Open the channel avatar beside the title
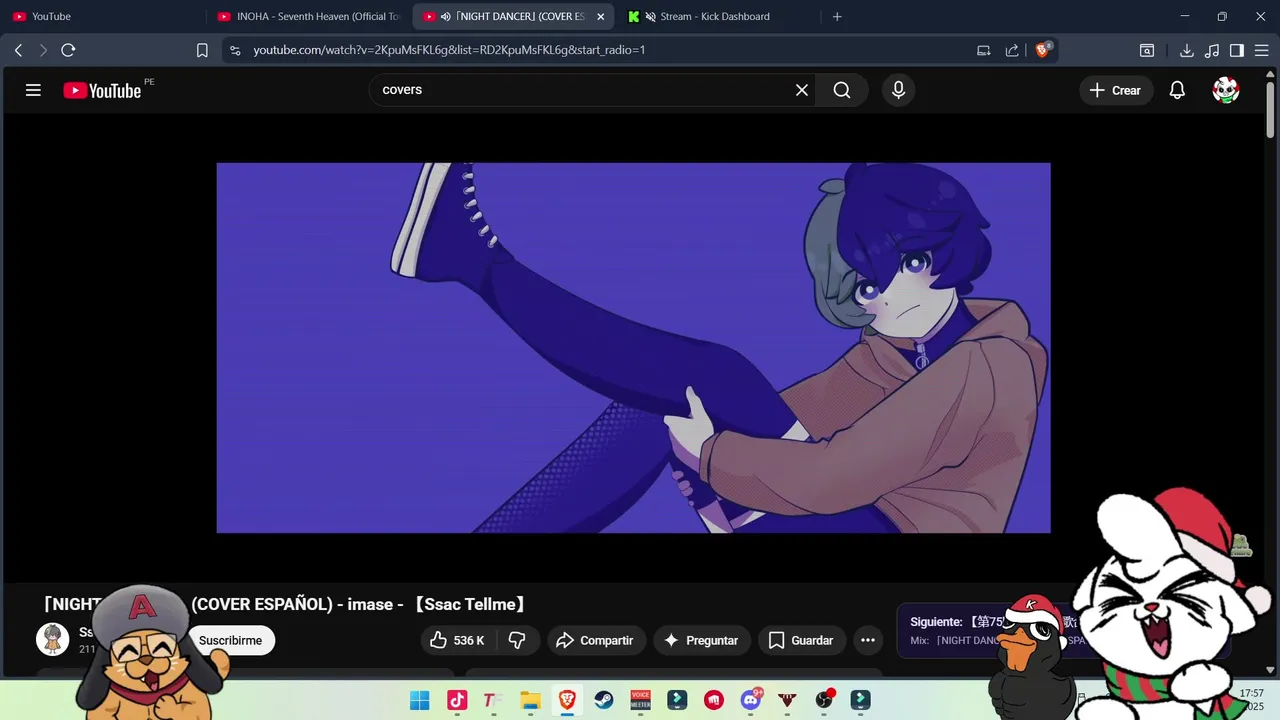This screenshot has width=1280, height=720. [52, 639]
